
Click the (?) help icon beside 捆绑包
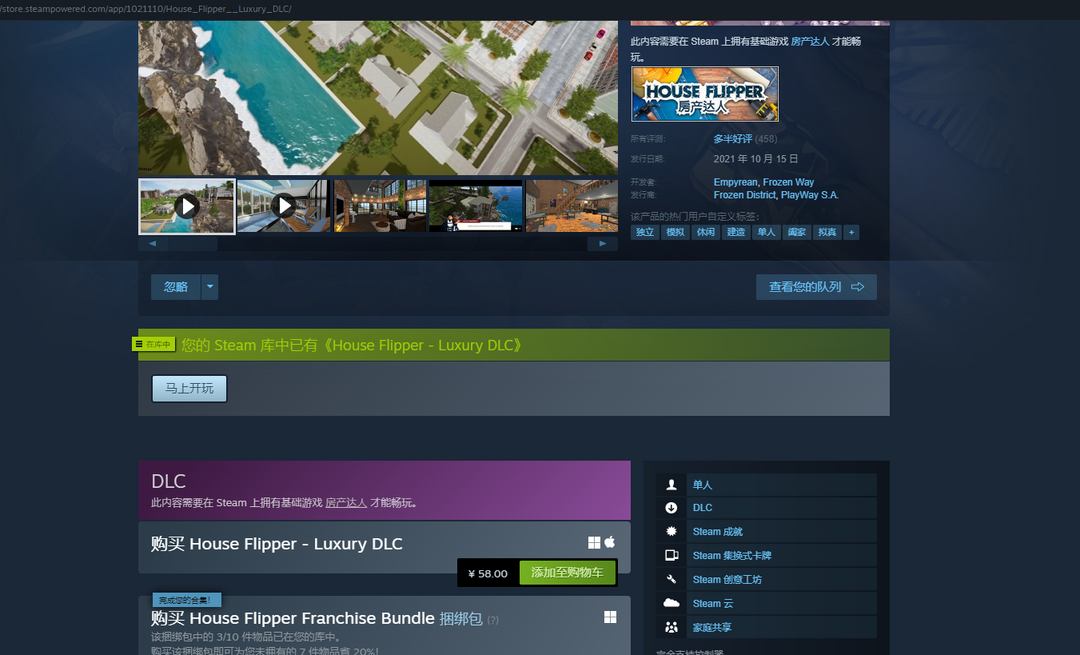click(x=492, y=620)
